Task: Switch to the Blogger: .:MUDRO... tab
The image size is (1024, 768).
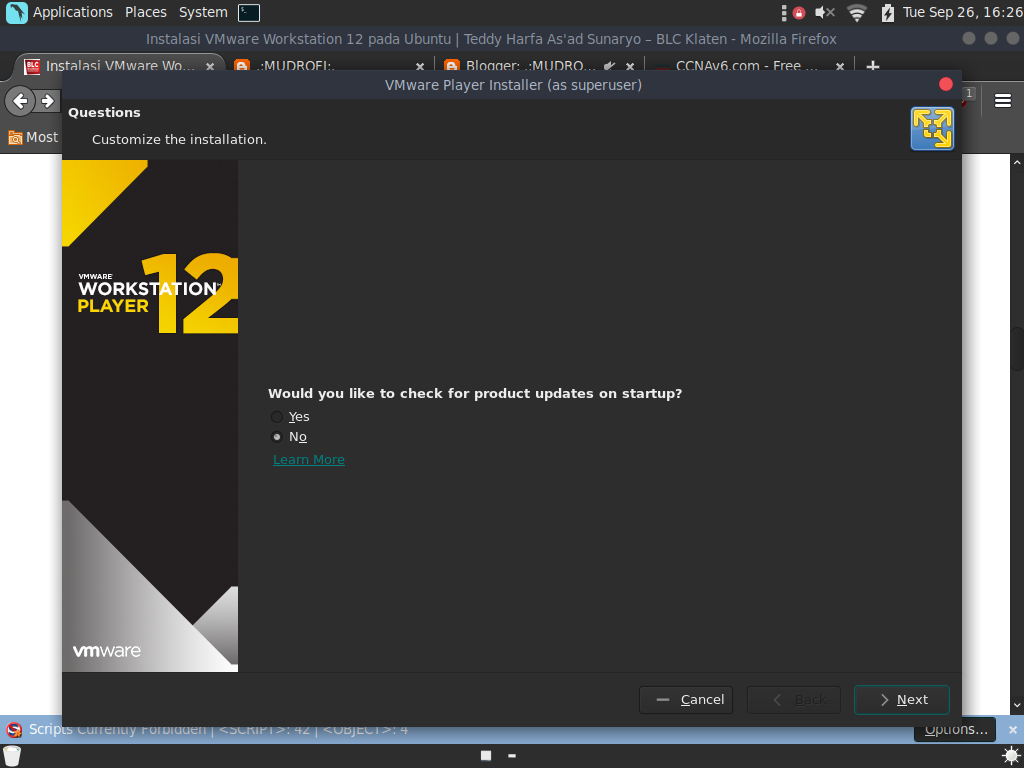Action: coord(530,65)
